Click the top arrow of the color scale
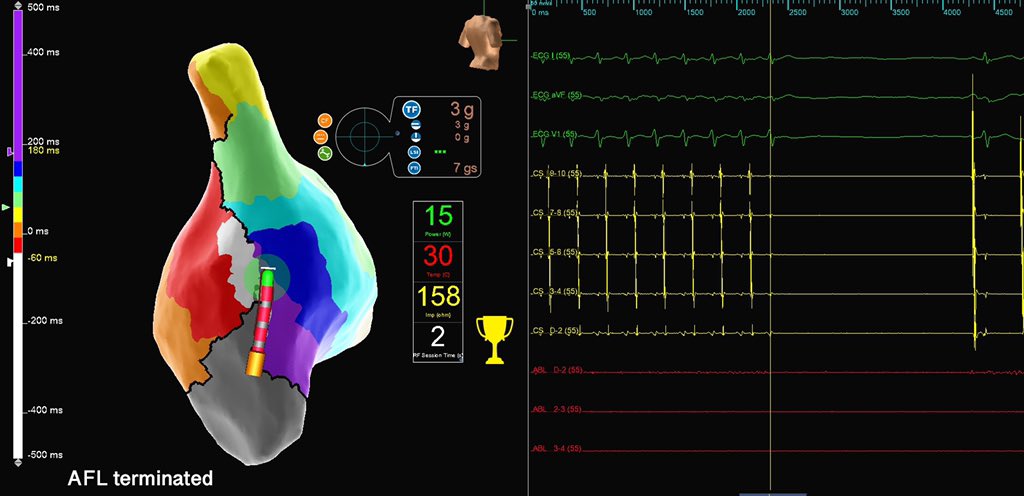 pyautogui.click(x=18, y=7)
